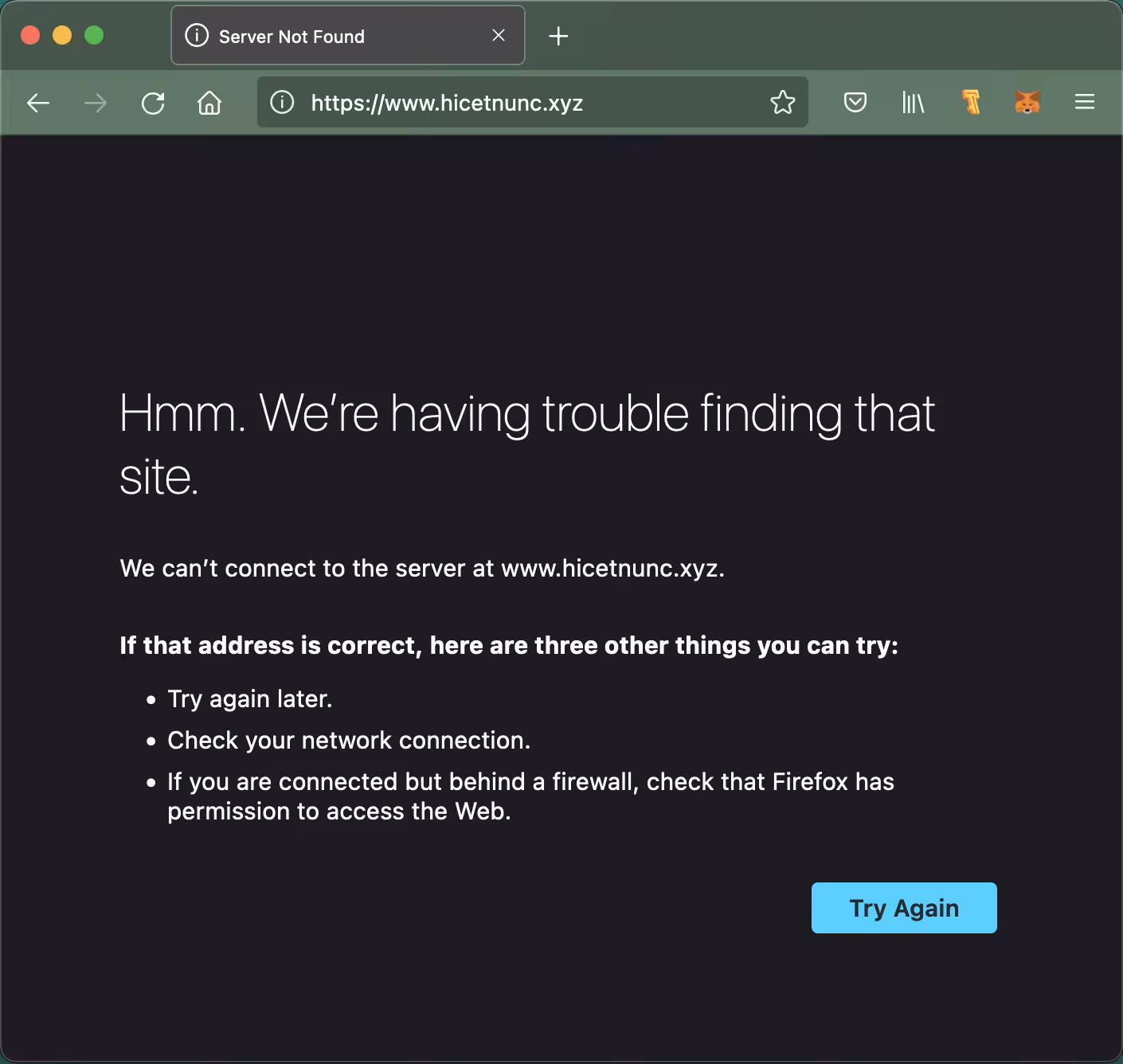Open the Temple wallet extension
The image size is (1123, 1064).
point(971,102)
